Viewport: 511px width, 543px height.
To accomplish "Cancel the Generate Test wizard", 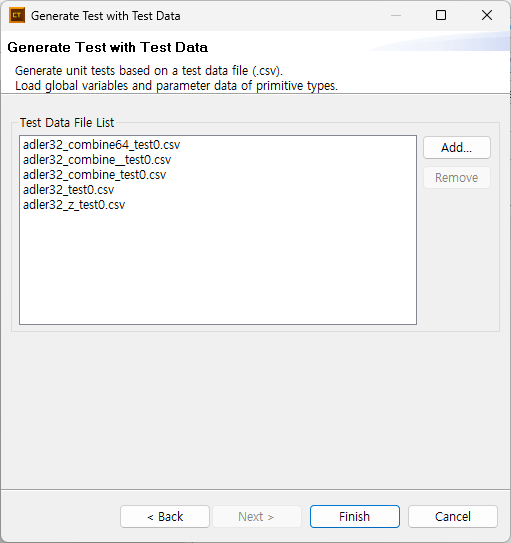I will (x=453, y=516).
